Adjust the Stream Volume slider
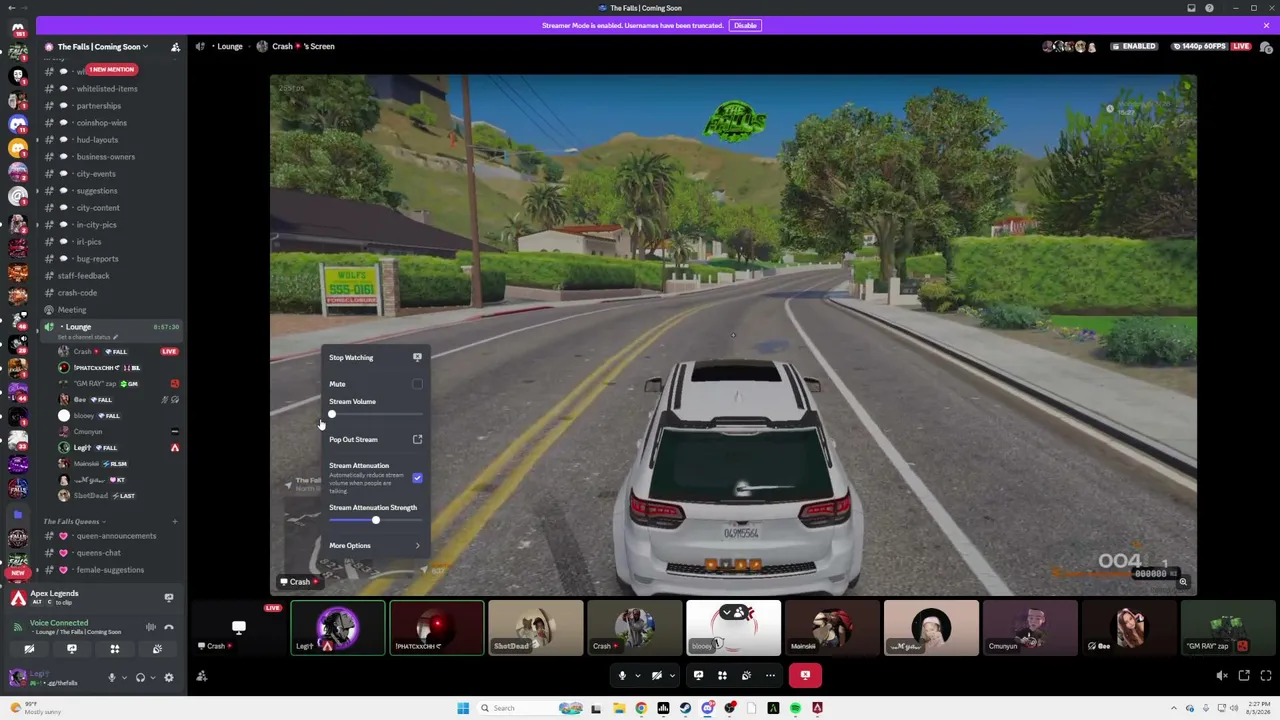The width and height of the screenshot is (1280, 720). 375,414
